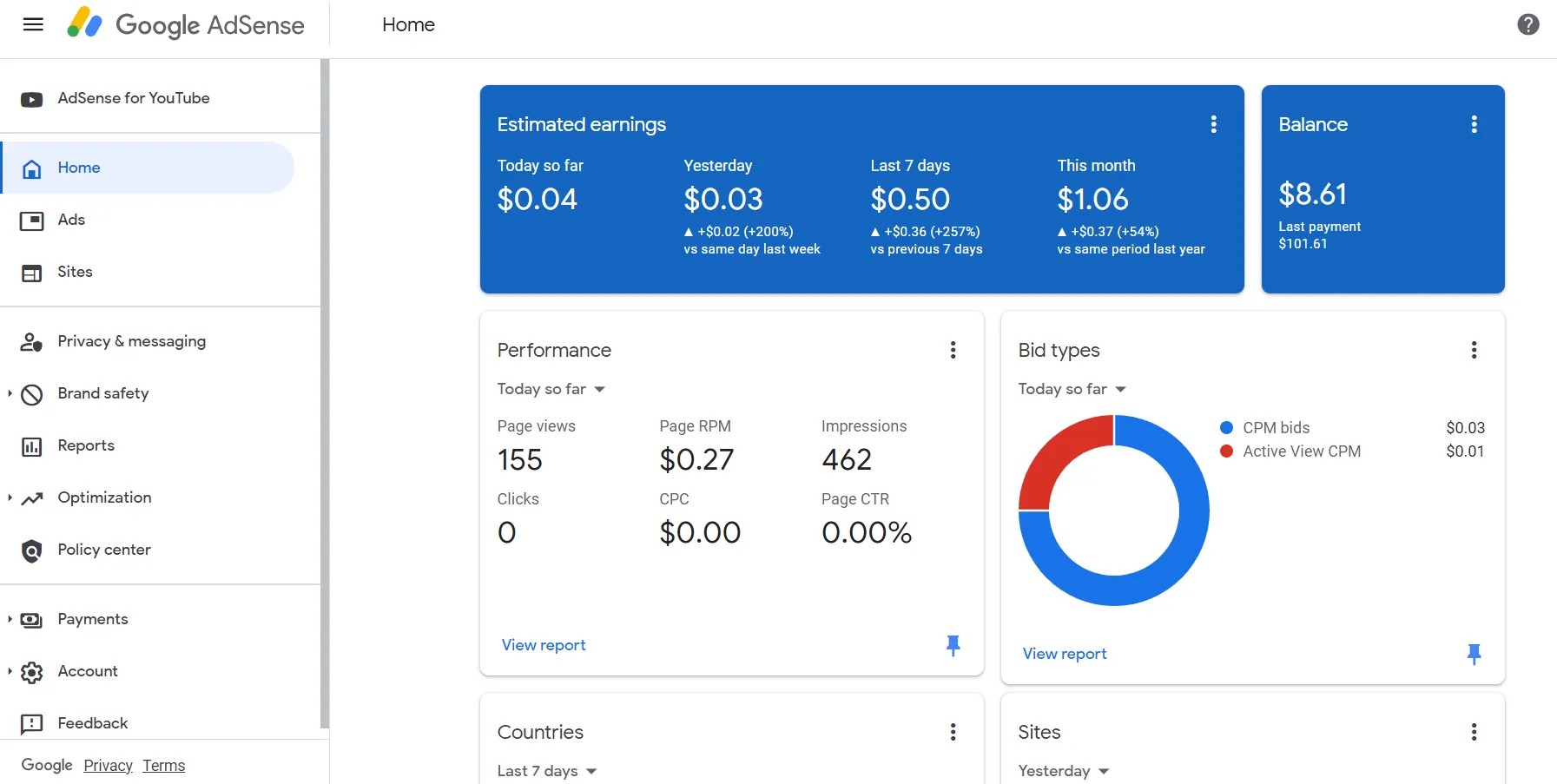1557x784 pixels.
Task: Click the Feedback exclamation bubble icon
Action: point(32,724)
